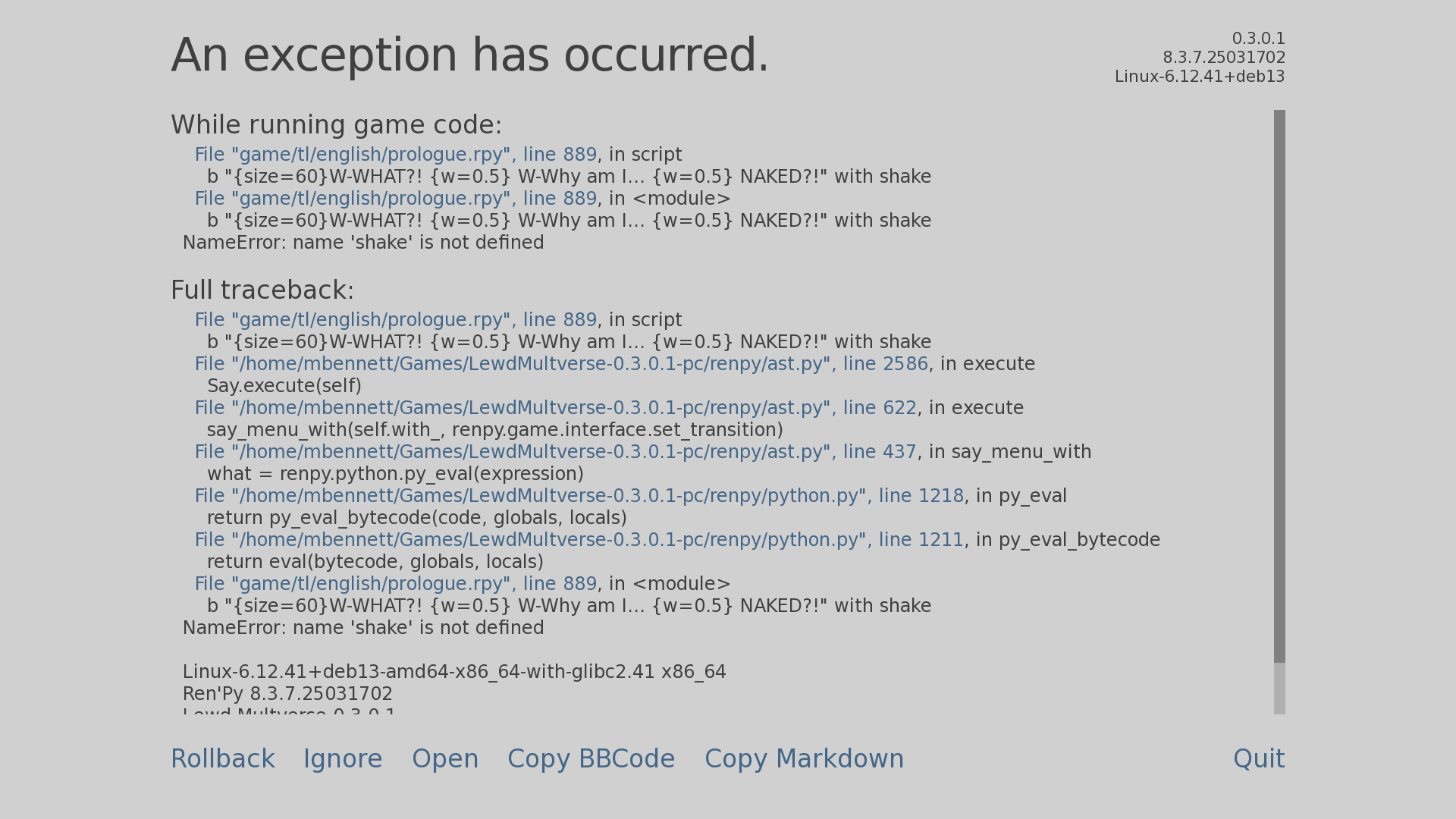1456x819 pixels.
Task: Open second prologue.rpy line 889 link in module
Action: [396, 199]
